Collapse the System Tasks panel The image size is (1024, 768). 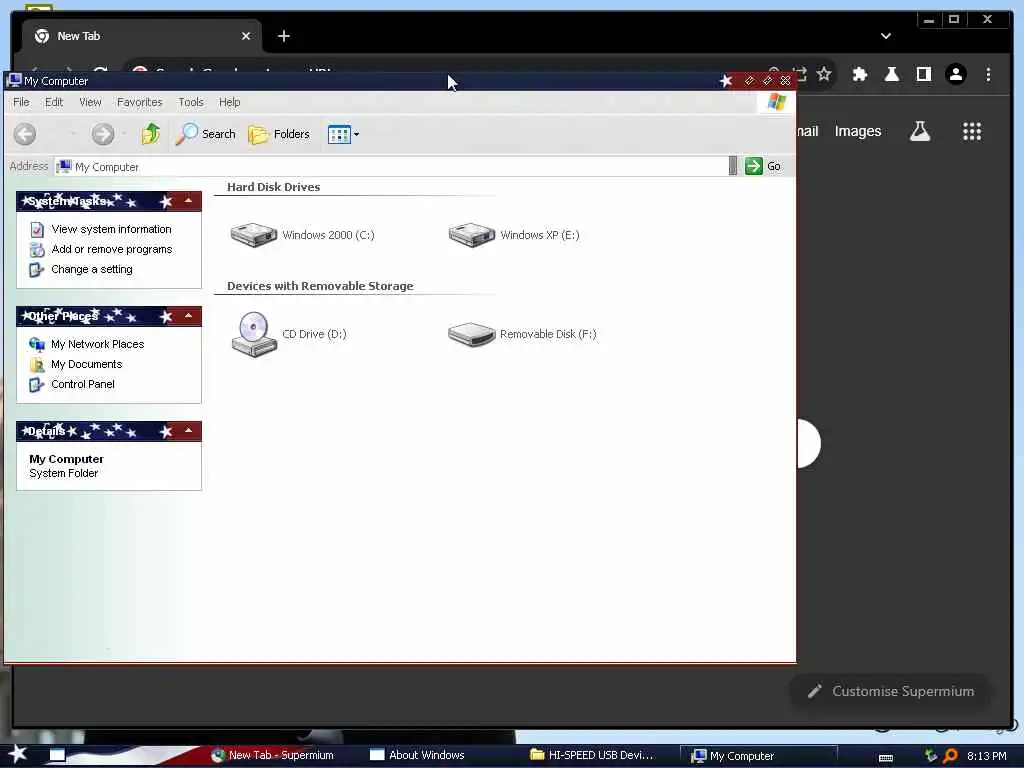(x=188, y=201)
